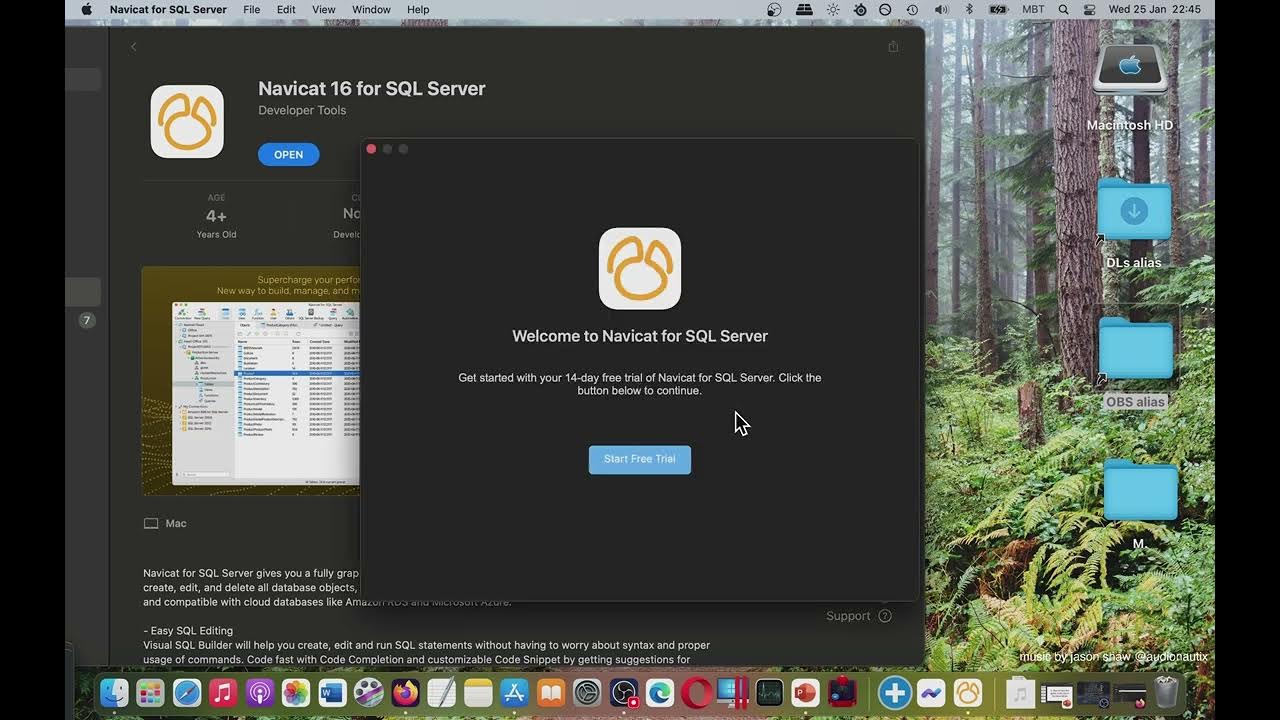Open the View menu
The image size is (1280, 720).
coord(324,9)
